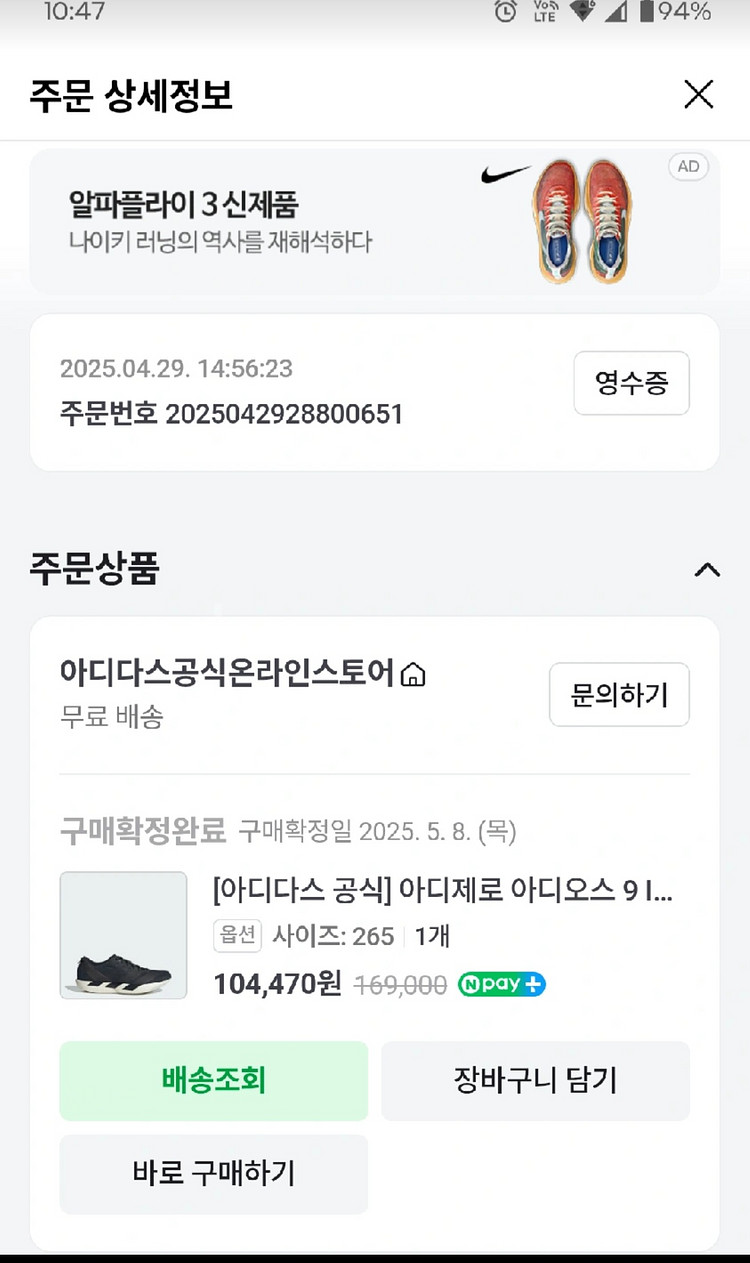Tap the 알파플라이 3 신제품 ad headline
The width and height of the screenshot is (750, 1263).
tap(183, 205)
